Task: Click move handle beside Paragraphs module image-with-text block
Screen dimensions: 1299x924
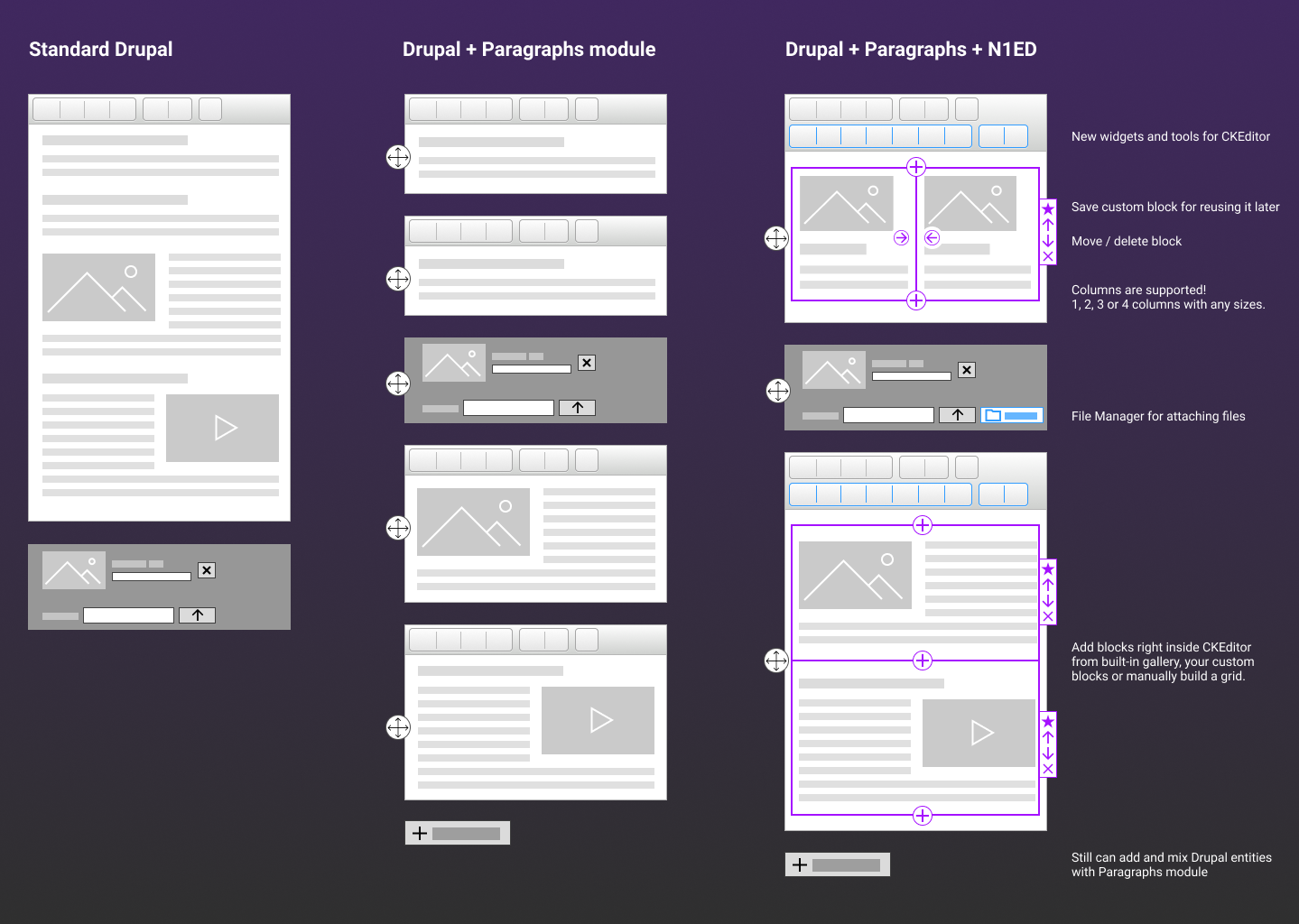Action: (398, 528)
